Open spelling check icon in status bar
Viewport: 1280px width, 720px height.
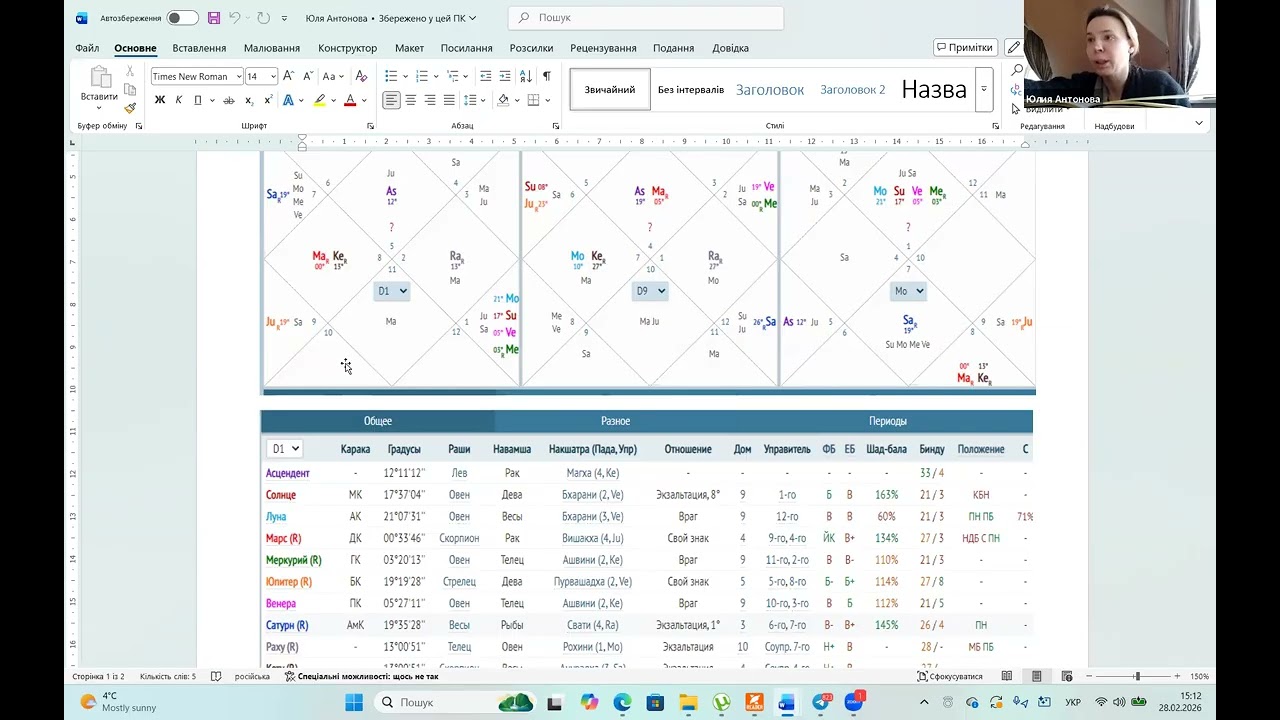(x=216, y=677)
